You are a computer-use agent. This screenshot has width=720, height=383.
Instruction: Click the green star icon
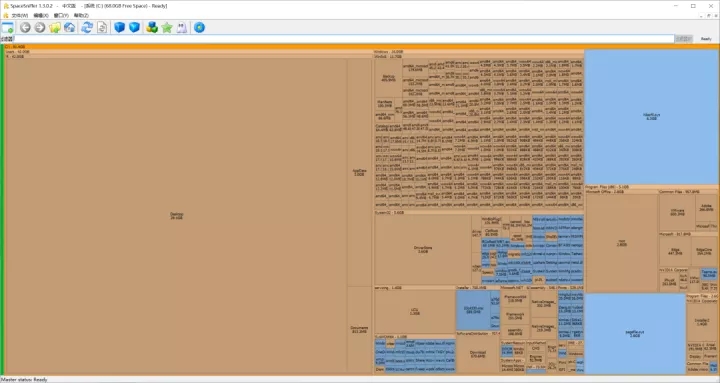tap(167, 28)
